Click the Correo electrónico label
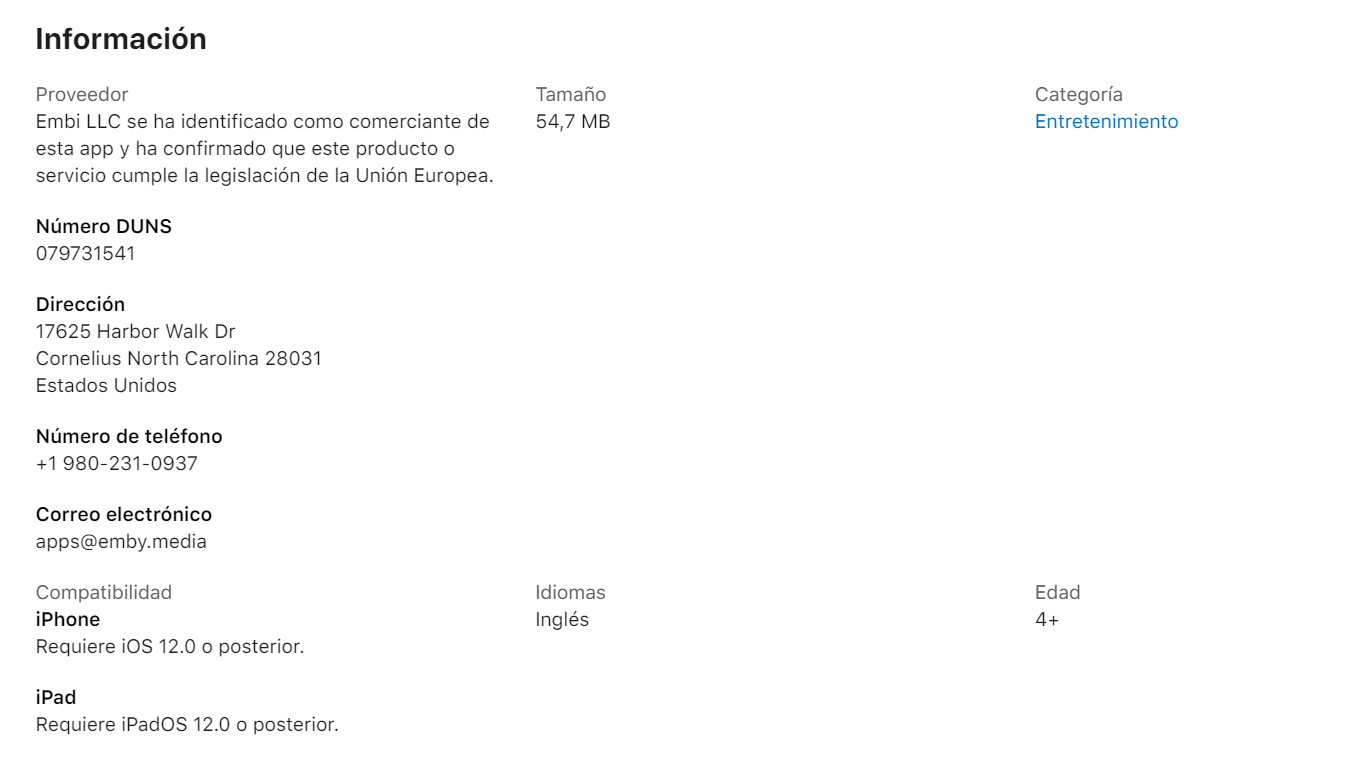The image size is (1360, 758). pos(124,514)
